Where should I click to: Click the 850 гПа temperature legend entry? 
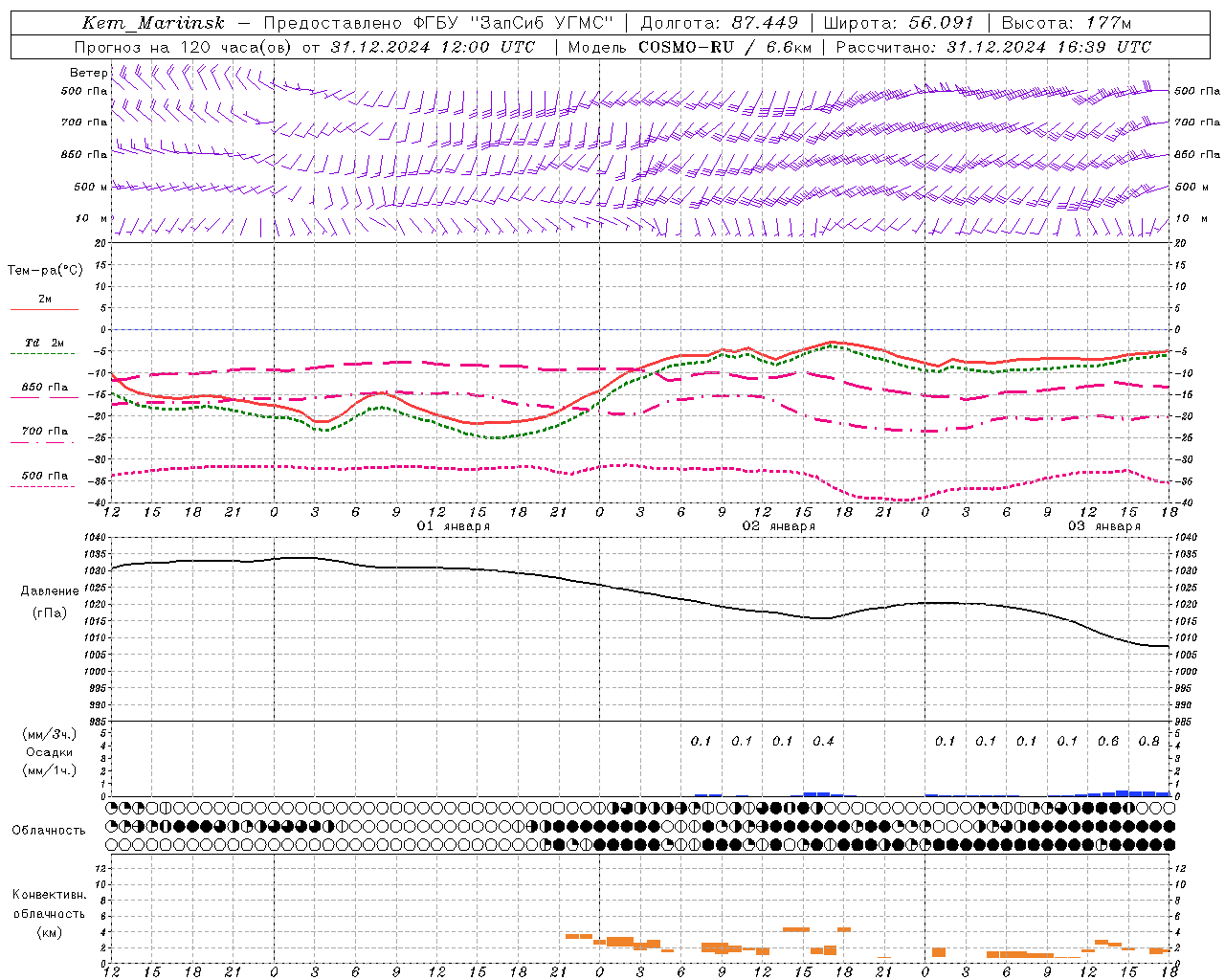[45, 388]
